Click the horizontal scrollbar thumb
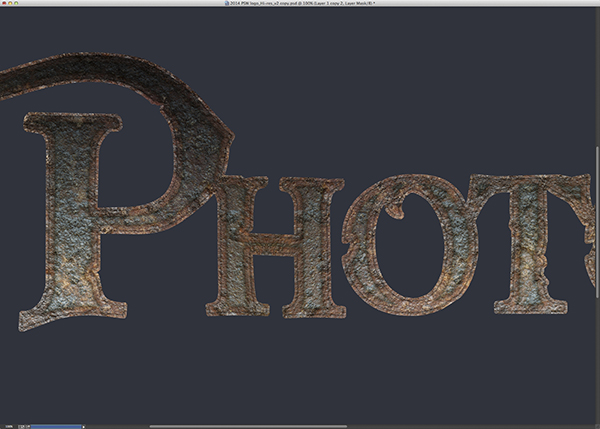The image size is (600, 429). [x=250, y=425]
